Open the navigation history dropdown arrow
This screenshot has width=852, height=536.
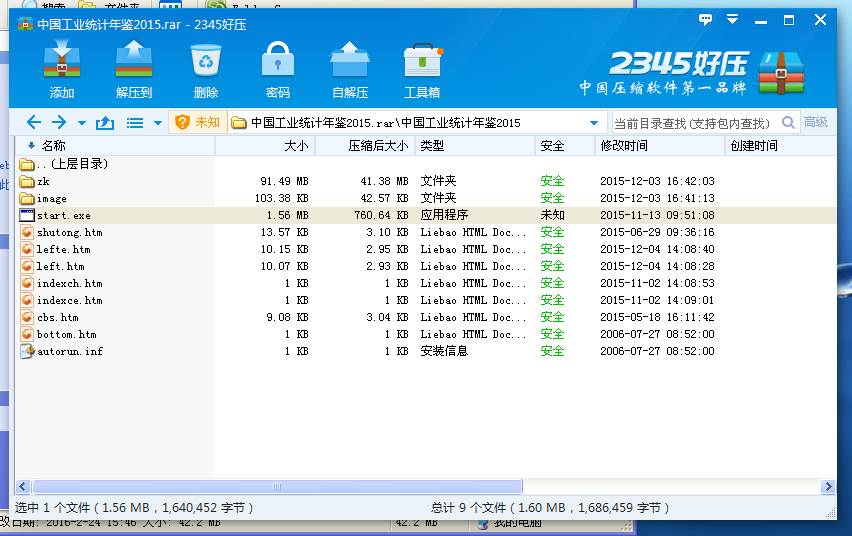[x=82, y=123]
